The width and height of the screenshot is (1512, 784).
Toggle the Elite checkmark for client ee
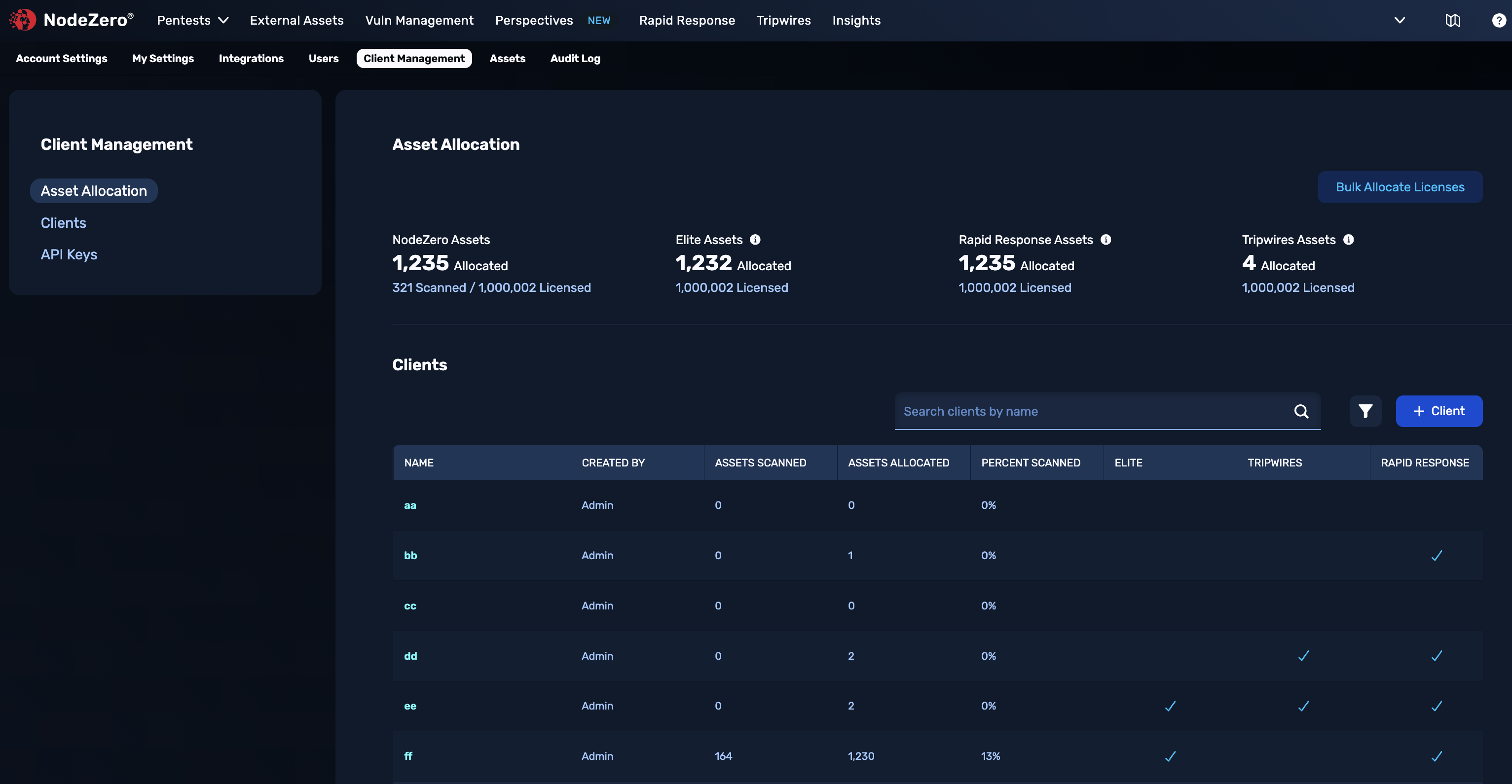pyautogui.click(x=1171, y=706)
